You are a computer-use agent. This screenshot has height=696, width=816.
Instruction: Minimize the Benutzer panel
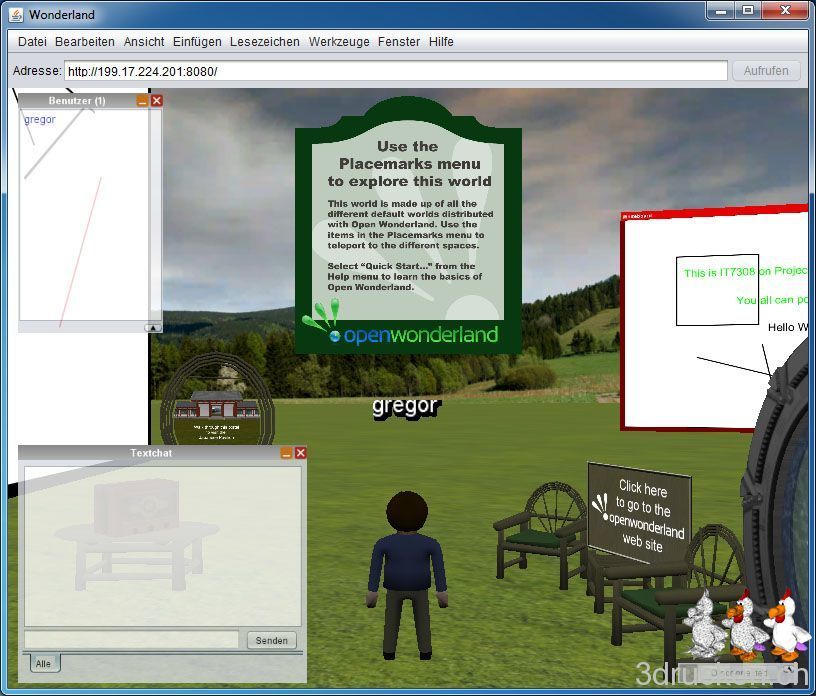[143, 101]
